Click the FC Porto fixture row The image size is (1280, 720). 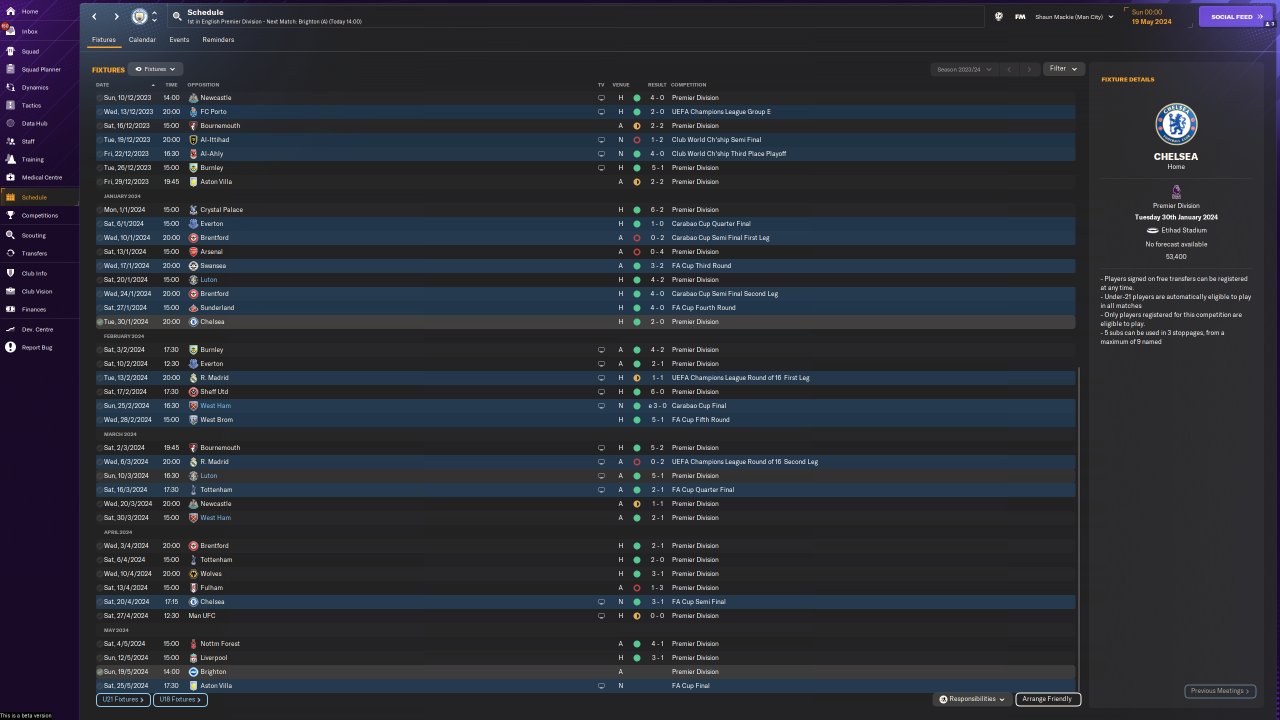point(586,112)
